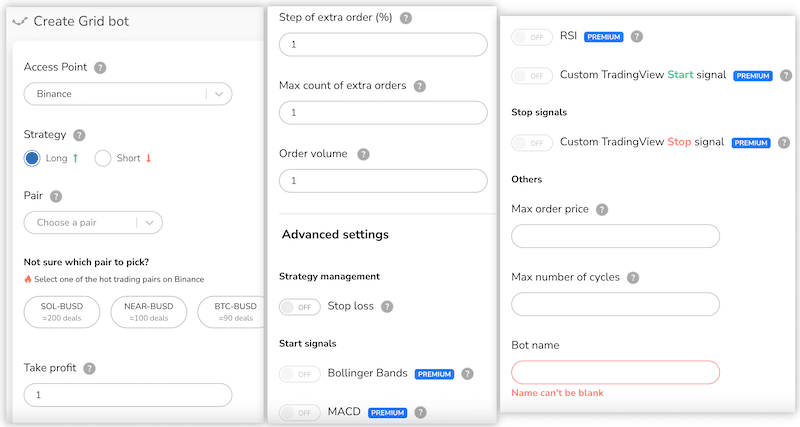Viewport: 800px width, 427px height.
Task: Focus the Max order price field
Action: click(x=615, y=236)
